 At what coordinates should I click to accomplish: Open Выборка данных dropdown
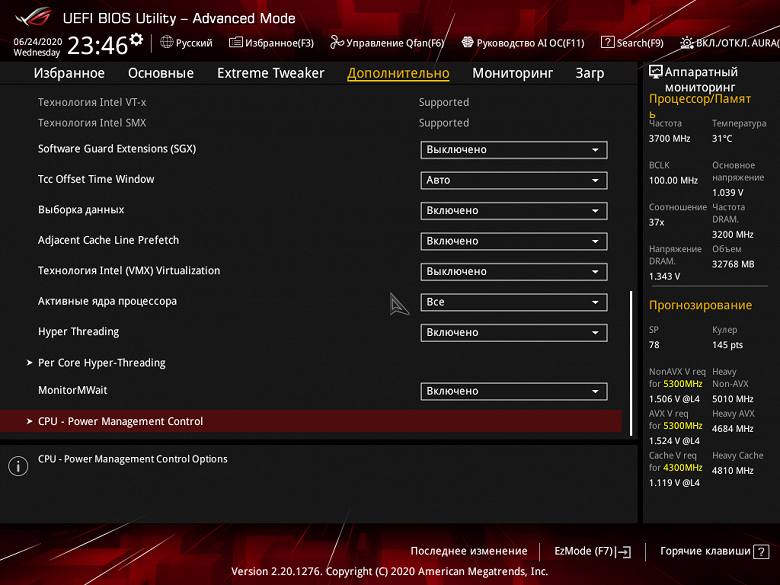point(514,210)
